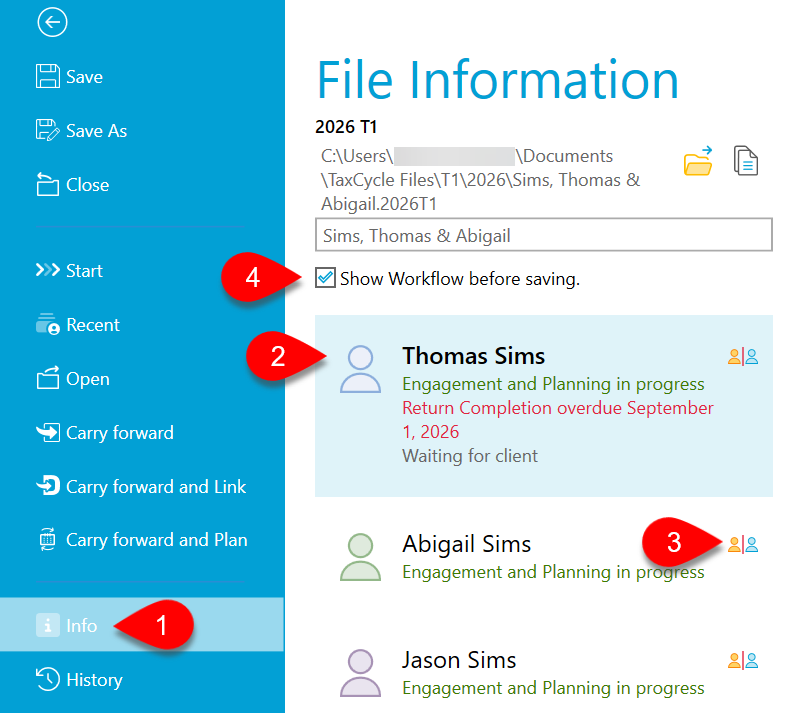Click the Carry forward and Plan calendar icon
This screenshot has height=713, width=785.
click(48, 540)
